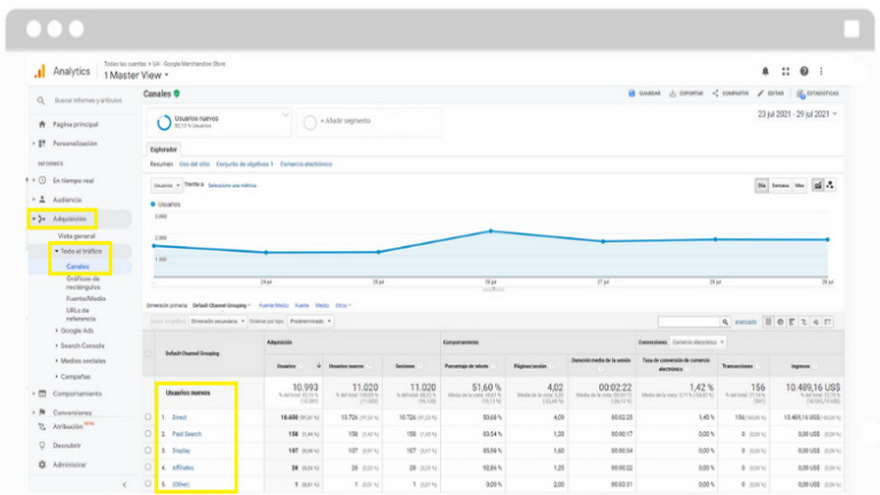880x495 pixels.
Task: Open the Estadísticas insights icon
Action: [x=800, y=94]
